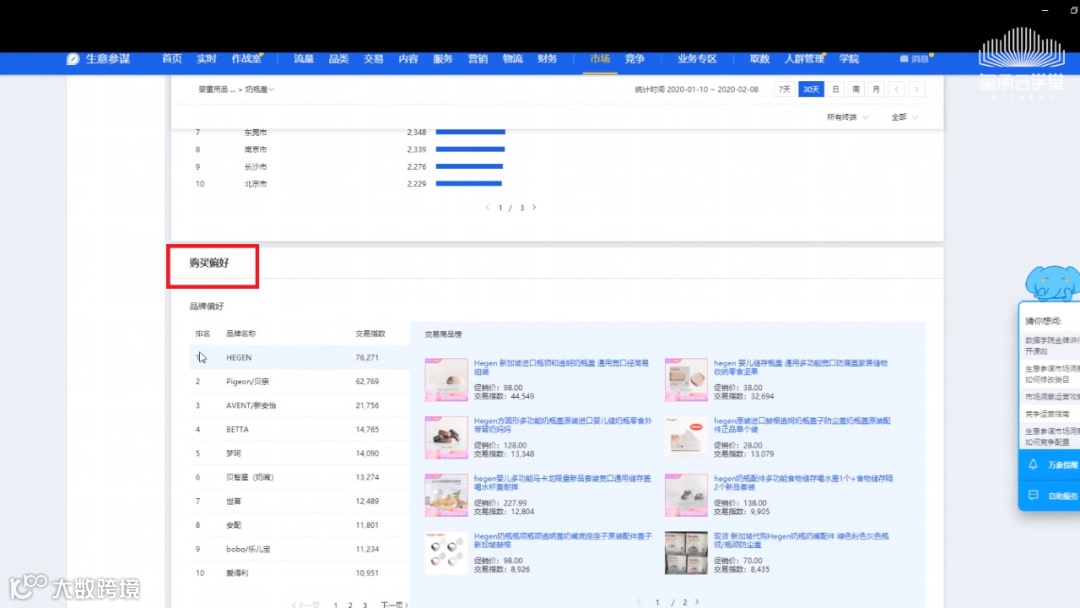Select the AVENT/新安怡 brand row
Screen dimensions: 1080x608
300,406
